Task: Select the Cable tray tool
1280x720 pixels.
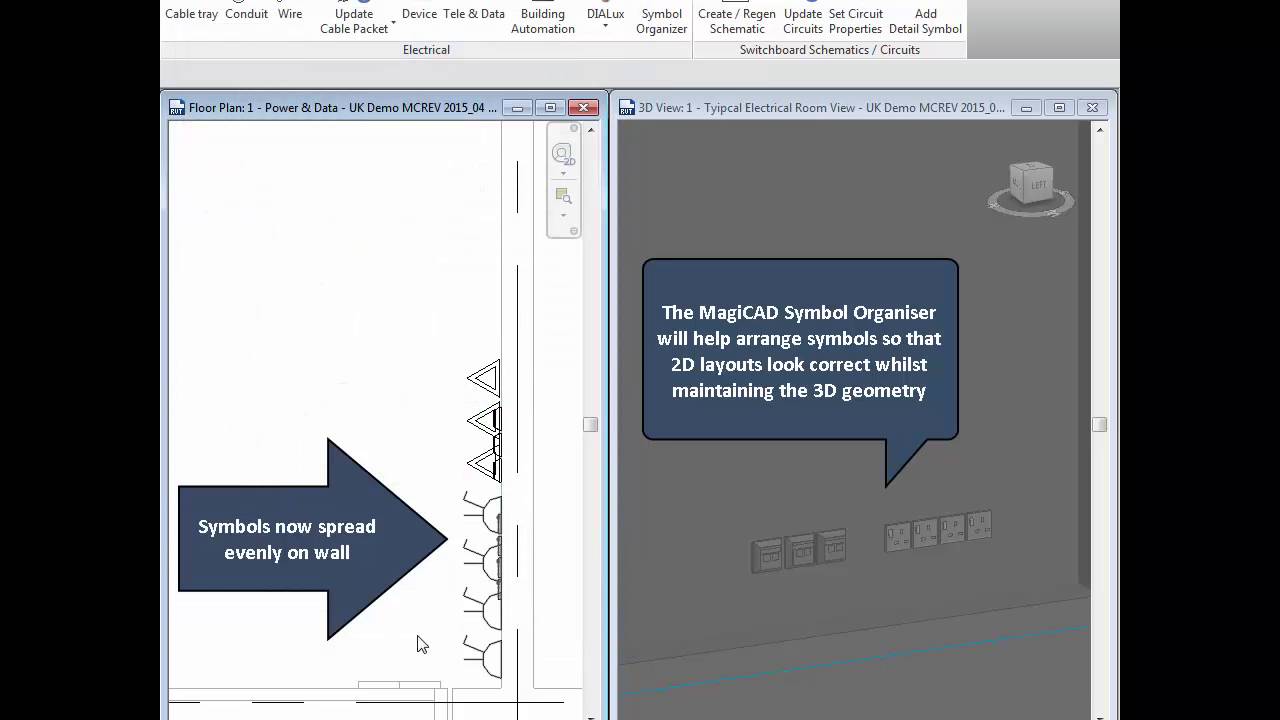Action: tap(191, 14)
